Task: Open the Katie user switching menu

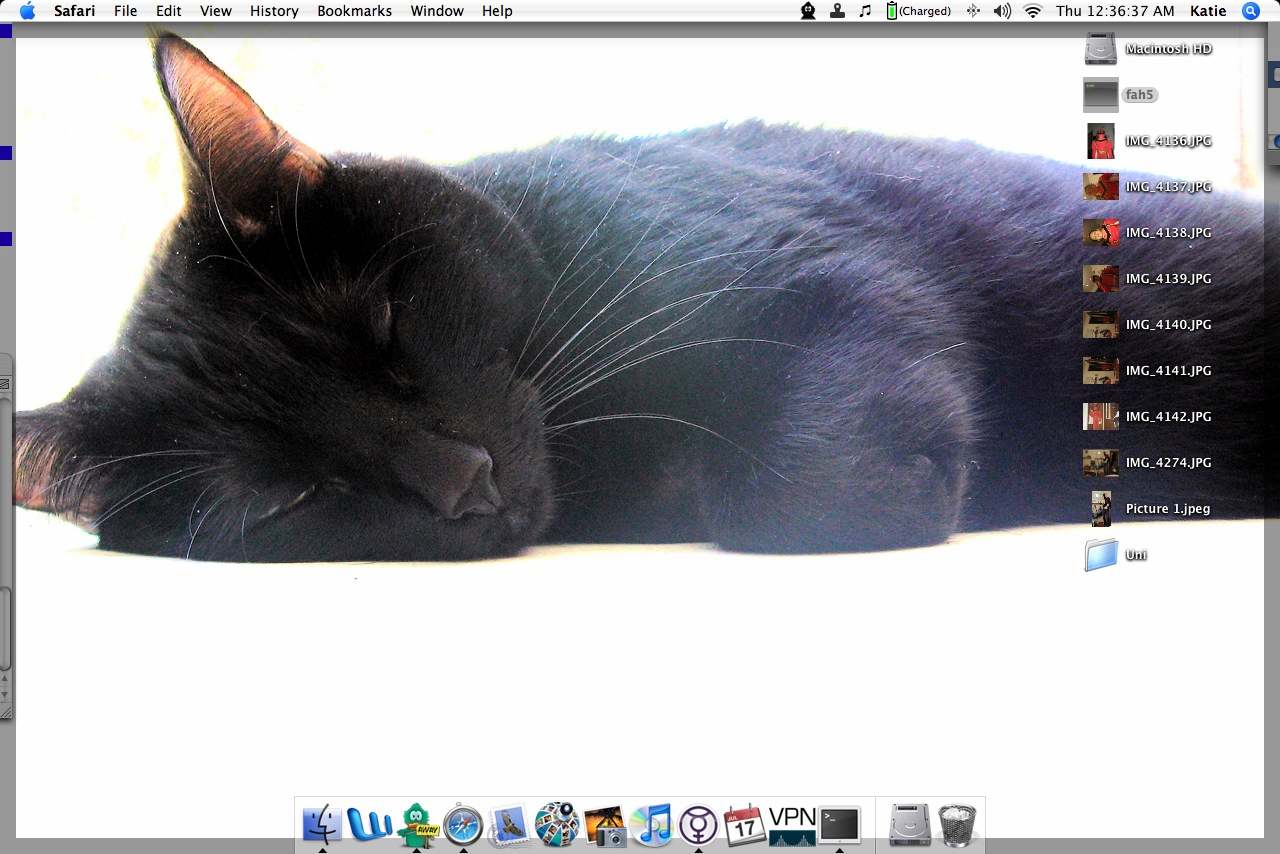Action: tap(1208, 11)
